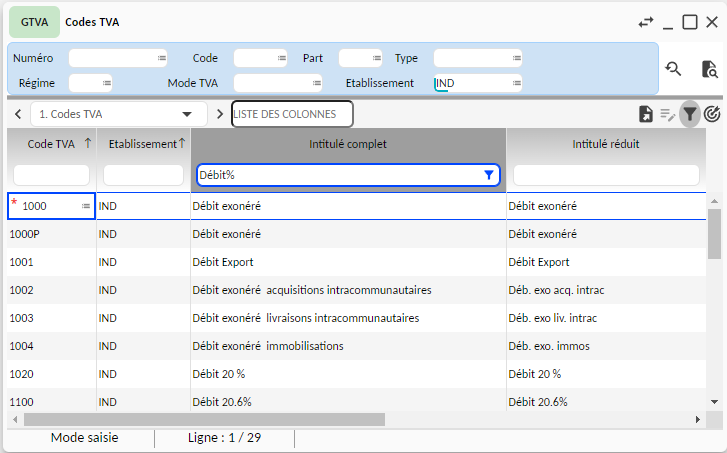Click blue funnel in Intitulé complet filter
Image resolution: width=727 pixels, height=453 pixels.
489,175
